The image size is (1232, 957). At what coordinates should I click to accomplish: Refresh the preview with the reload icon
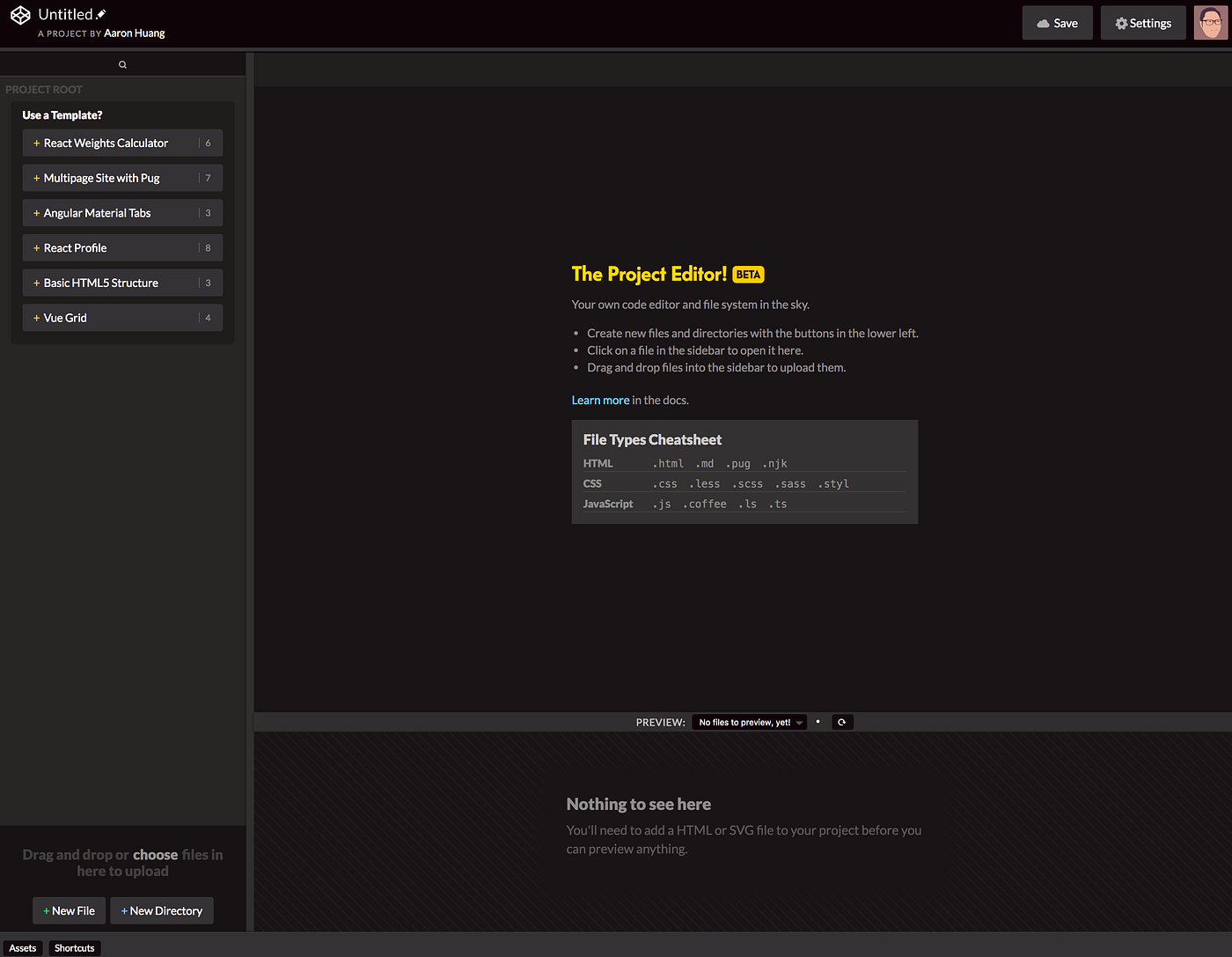(x=841, y=721)
